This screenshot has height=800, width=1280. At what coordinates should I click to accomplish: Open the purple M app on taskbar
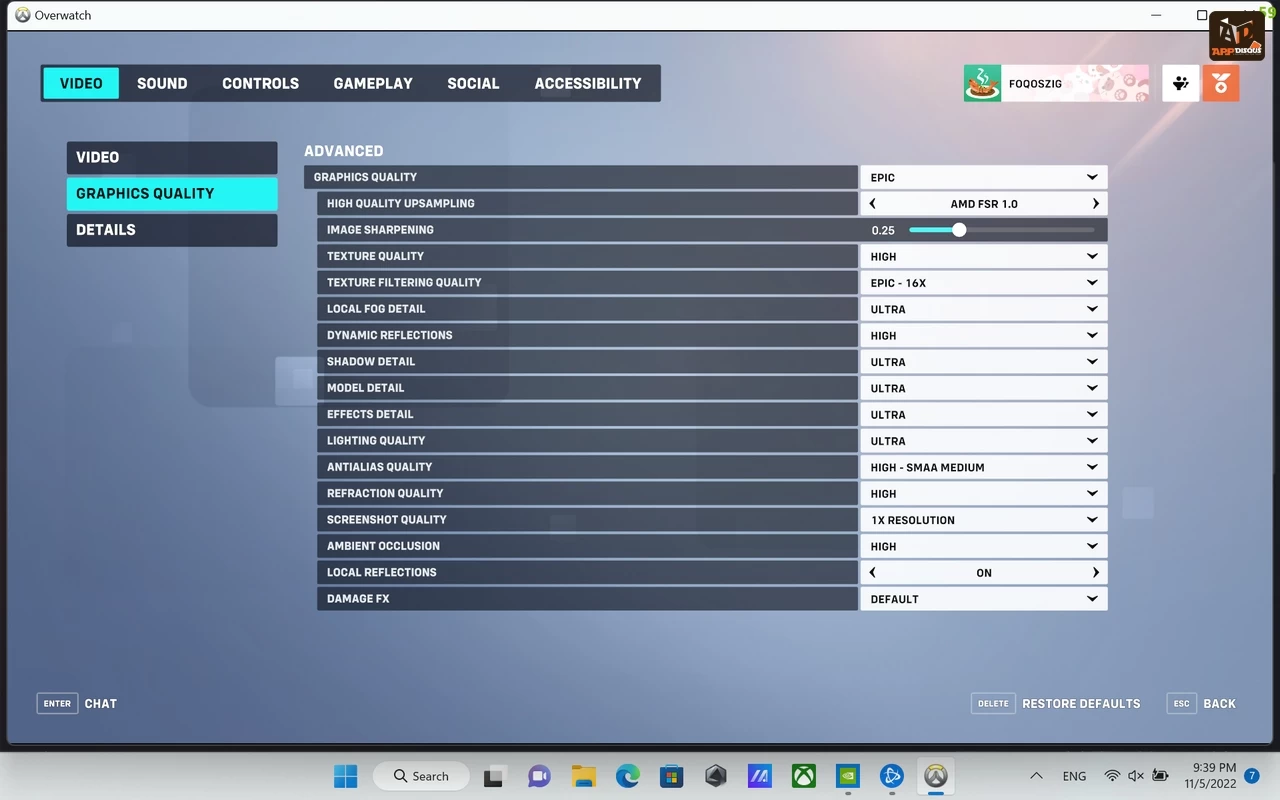pos(759,776)
